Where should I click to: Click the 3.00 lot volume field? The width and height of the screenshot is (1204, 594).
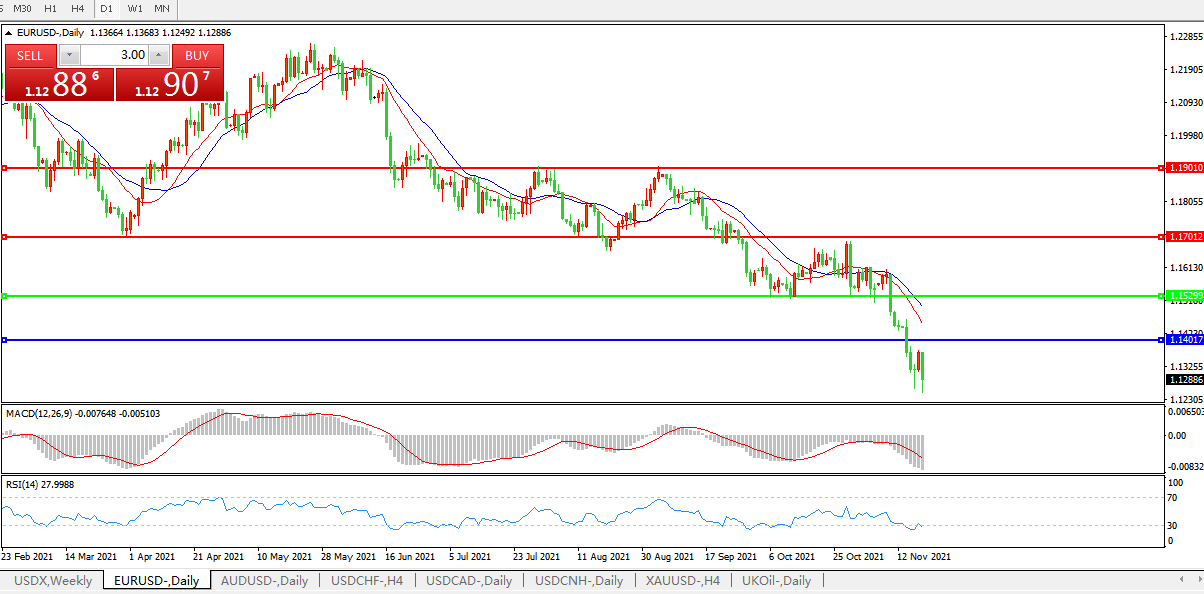click(x=113, y=55)
